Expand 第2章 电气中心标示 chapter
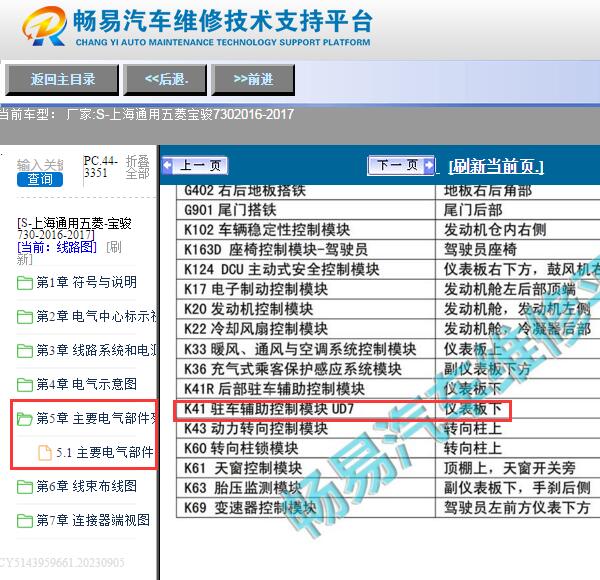The height and width of the screenshot is (580, 600). coord(96,316)
